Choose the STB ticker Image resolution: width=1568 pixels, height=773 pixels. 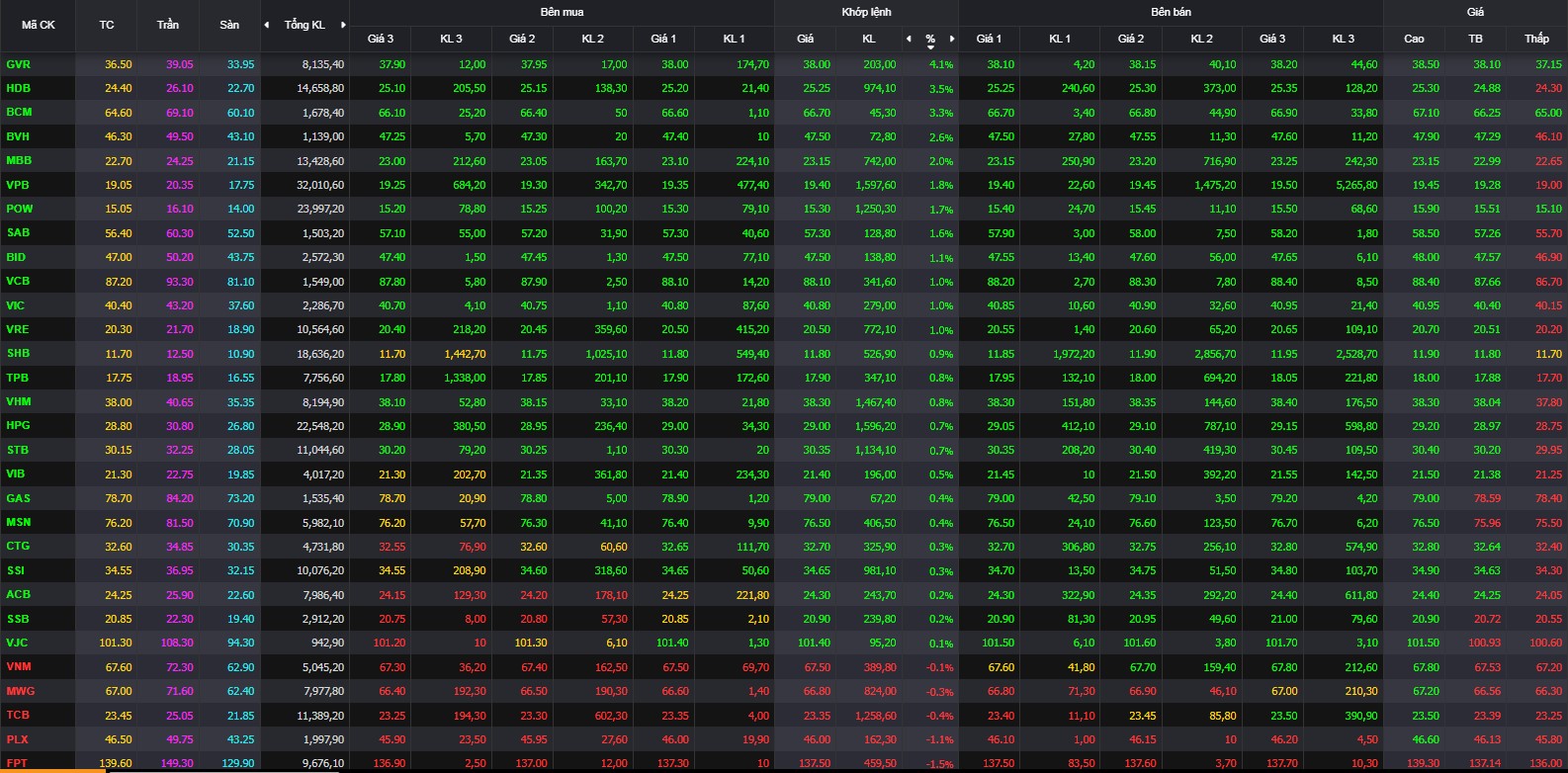click(x=18, y=450)
